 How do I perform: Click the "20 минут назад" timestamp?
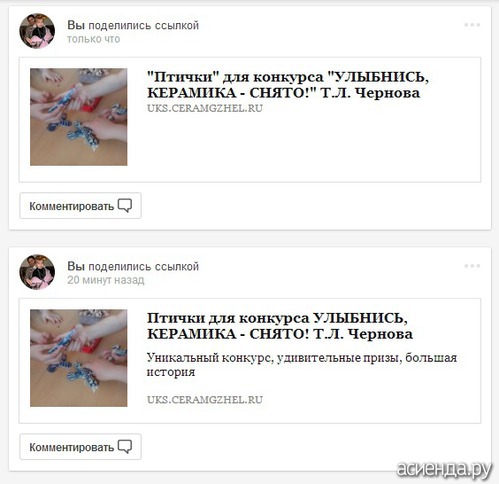click(x=106, y=280)
